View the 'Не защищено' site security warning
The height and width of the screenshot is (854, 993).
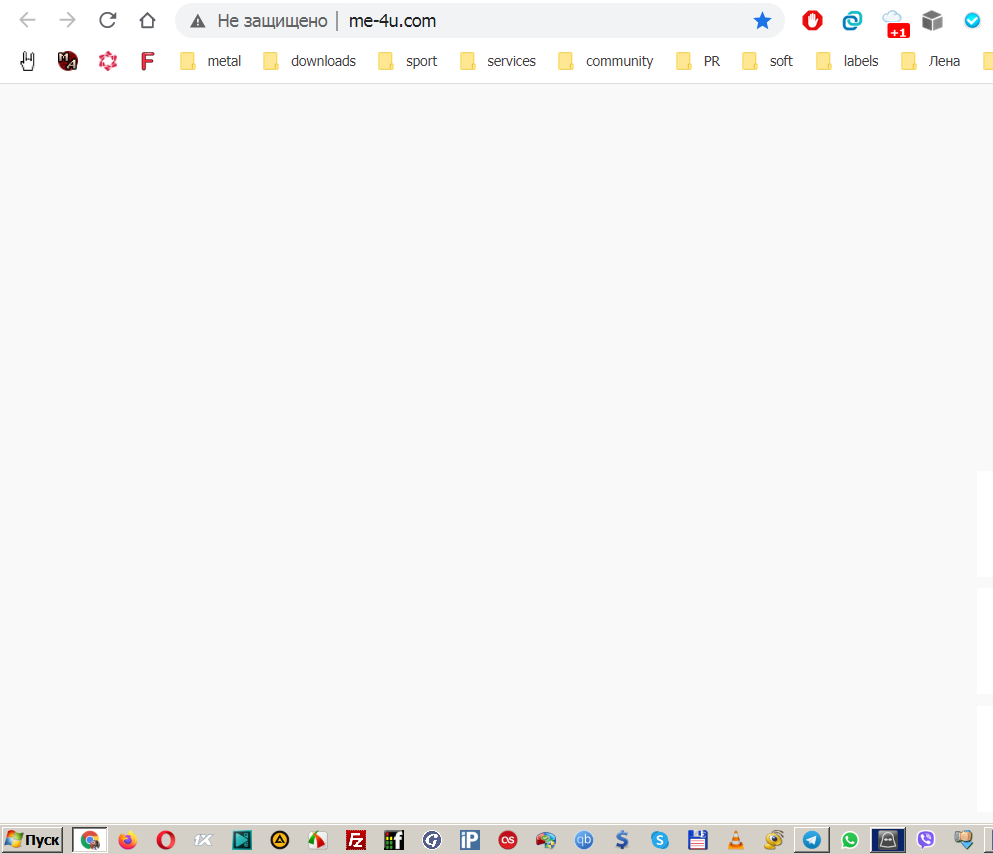[259, 21]
